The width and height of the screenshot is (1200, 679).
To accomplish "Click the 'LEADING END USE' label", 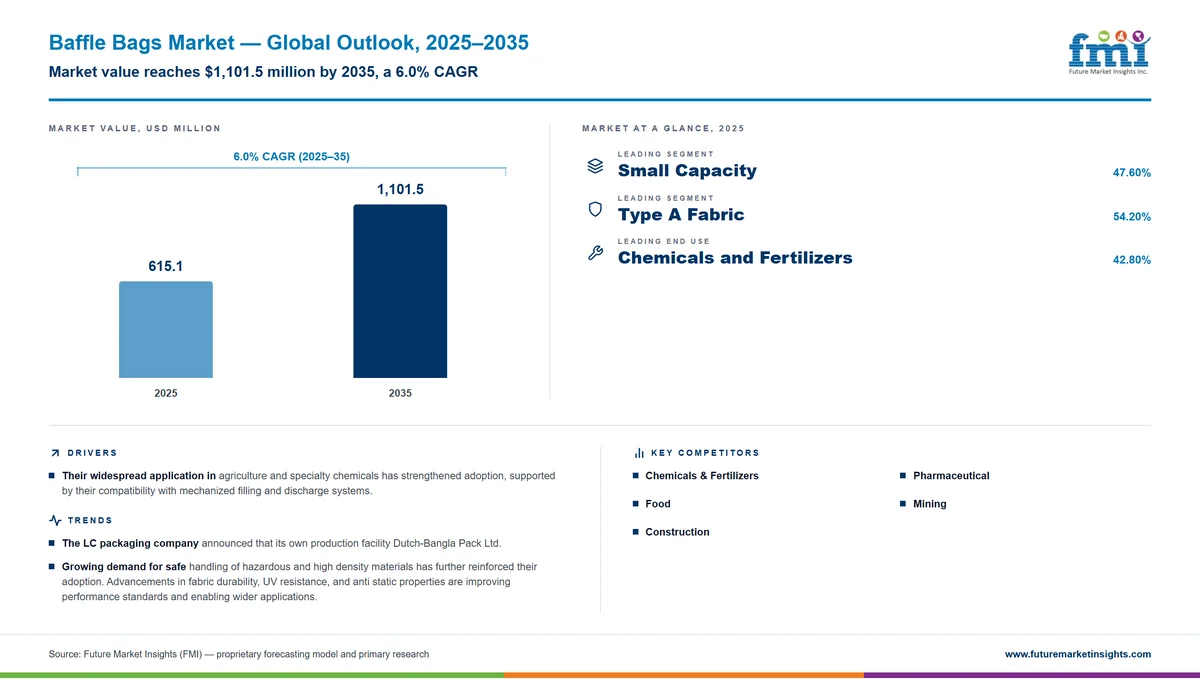I will coord(664,241).
